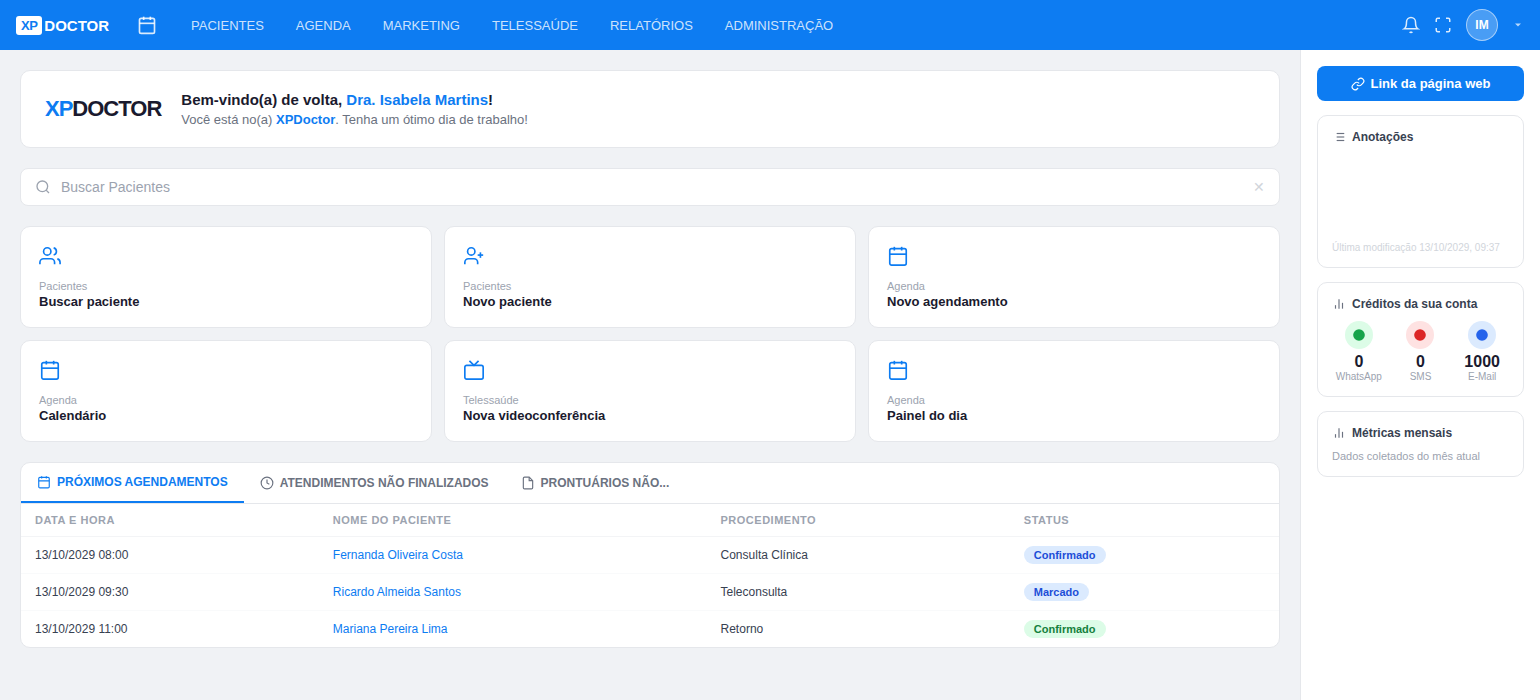Click the calendar icon on Próximos Agendamentos tab
The height and width of the screenshot is (700, 1540).
pos(44,482)
